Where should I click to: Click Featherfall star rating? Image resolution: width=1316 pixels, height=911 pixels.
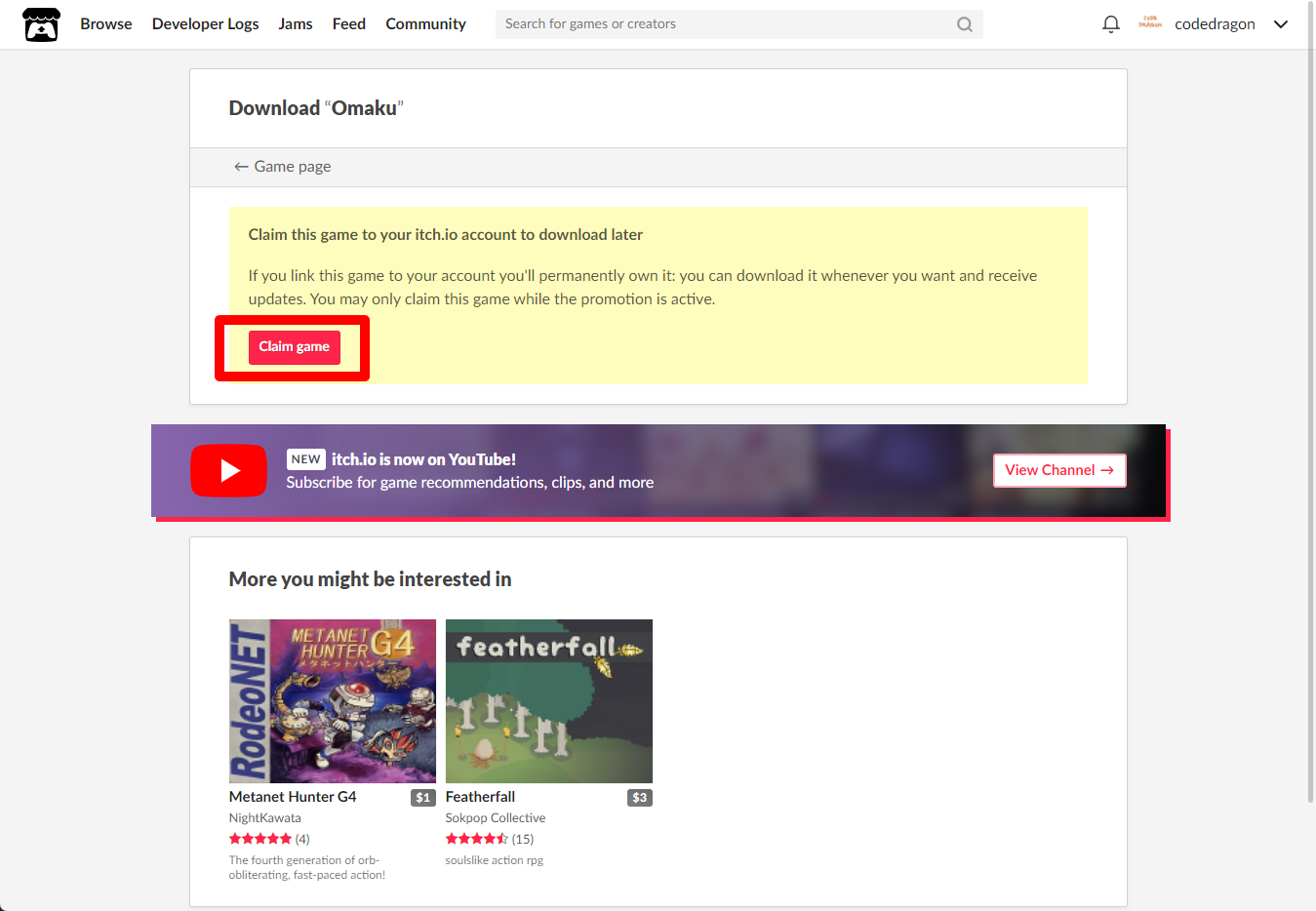(x=477, y=839)
